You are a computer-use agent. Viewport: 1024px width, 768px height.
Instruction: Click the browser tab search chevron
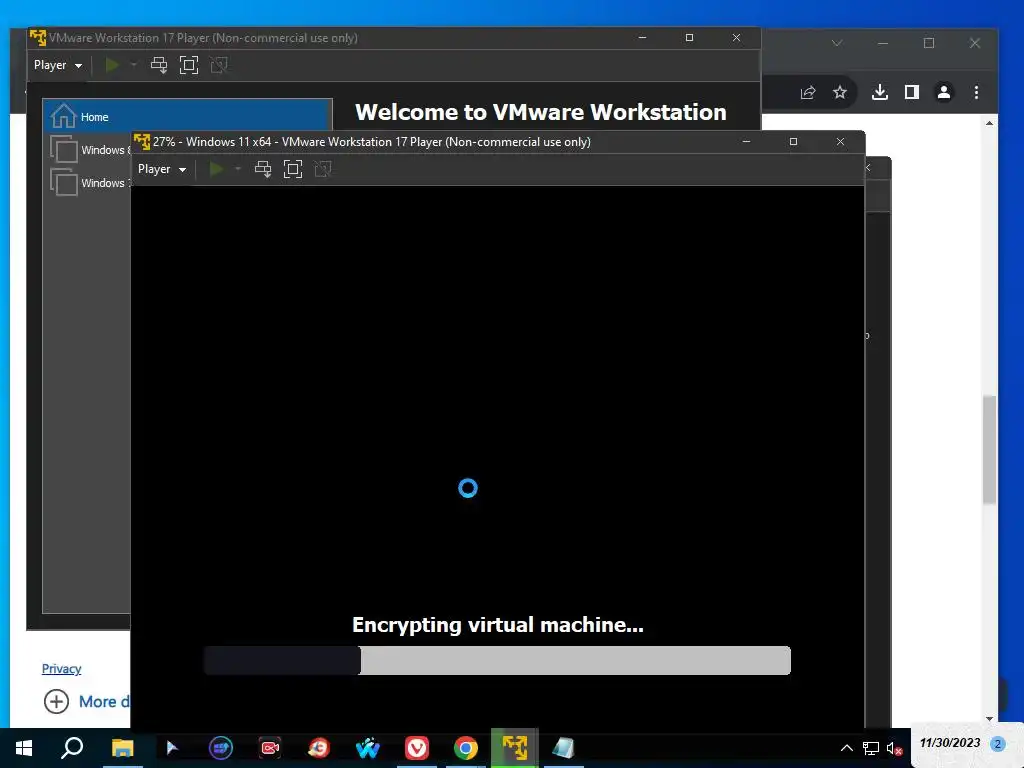(x=837, y=43)
